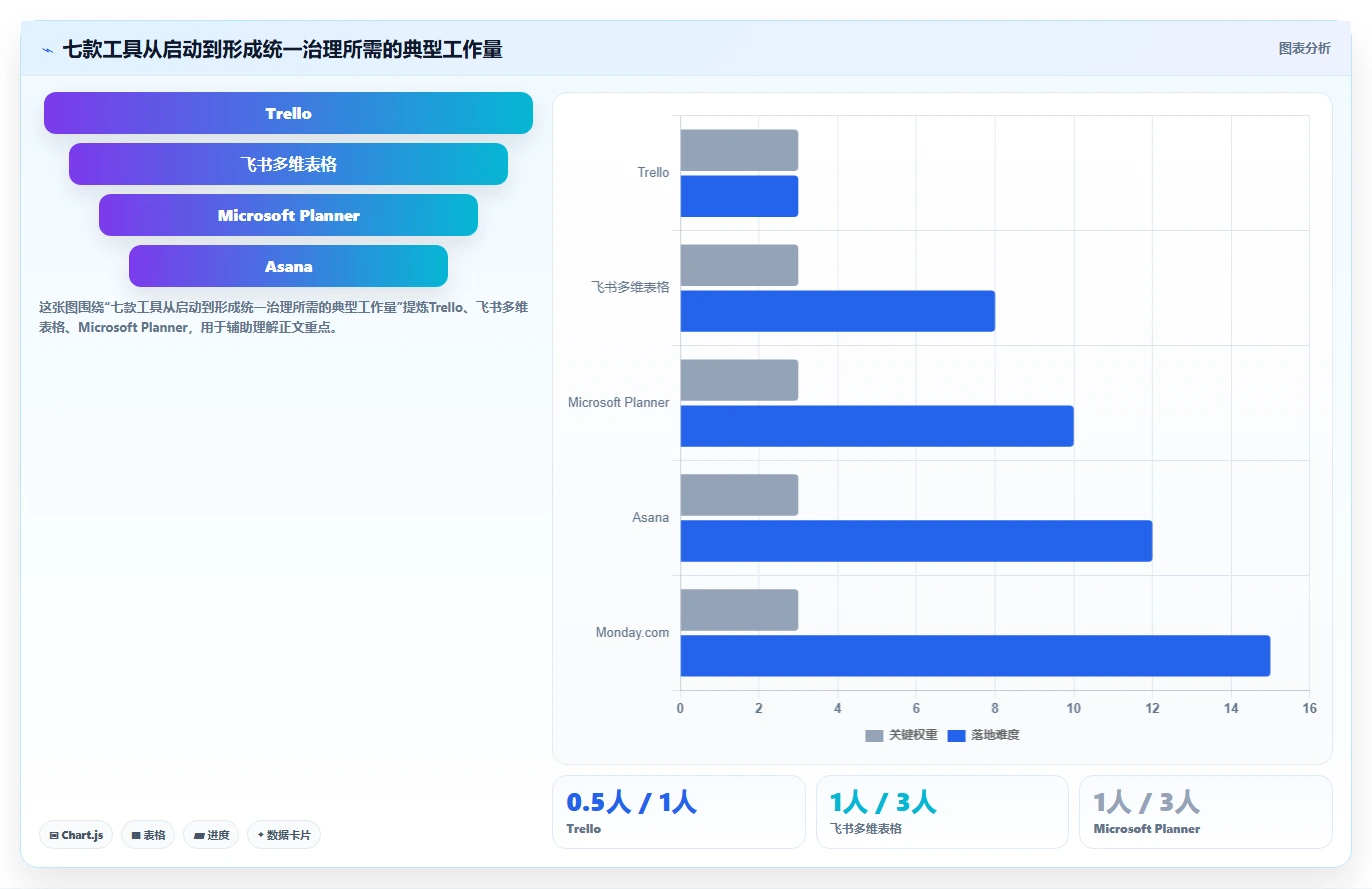Click the 进度 tag chip

point(211,835)
